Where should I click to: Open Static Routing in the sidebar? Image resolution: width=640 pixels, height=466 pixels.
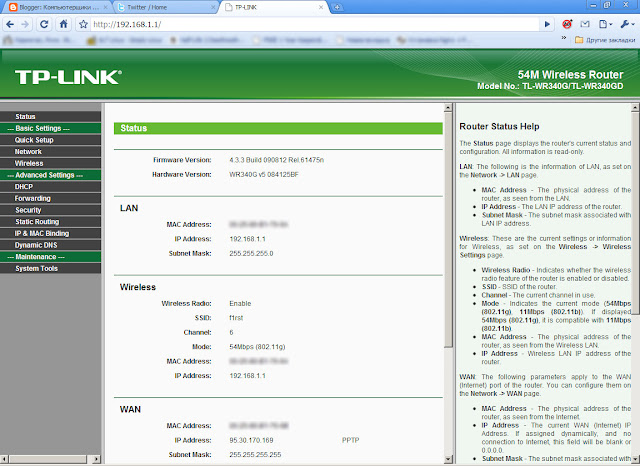pos(51,222)
